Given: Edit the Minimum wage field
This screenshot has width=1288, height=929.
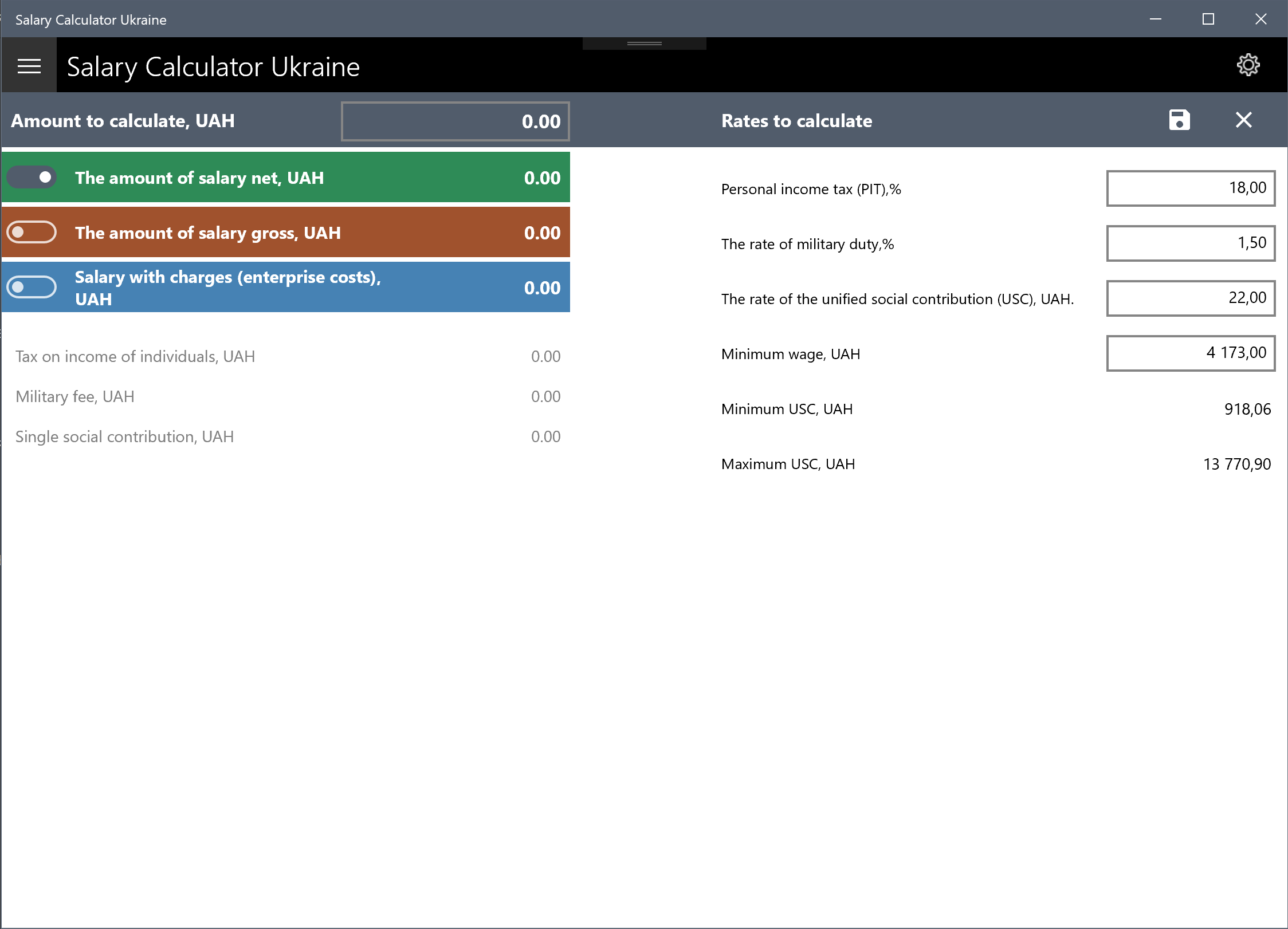Looking at the screenshot, I should click(1190, 353).
